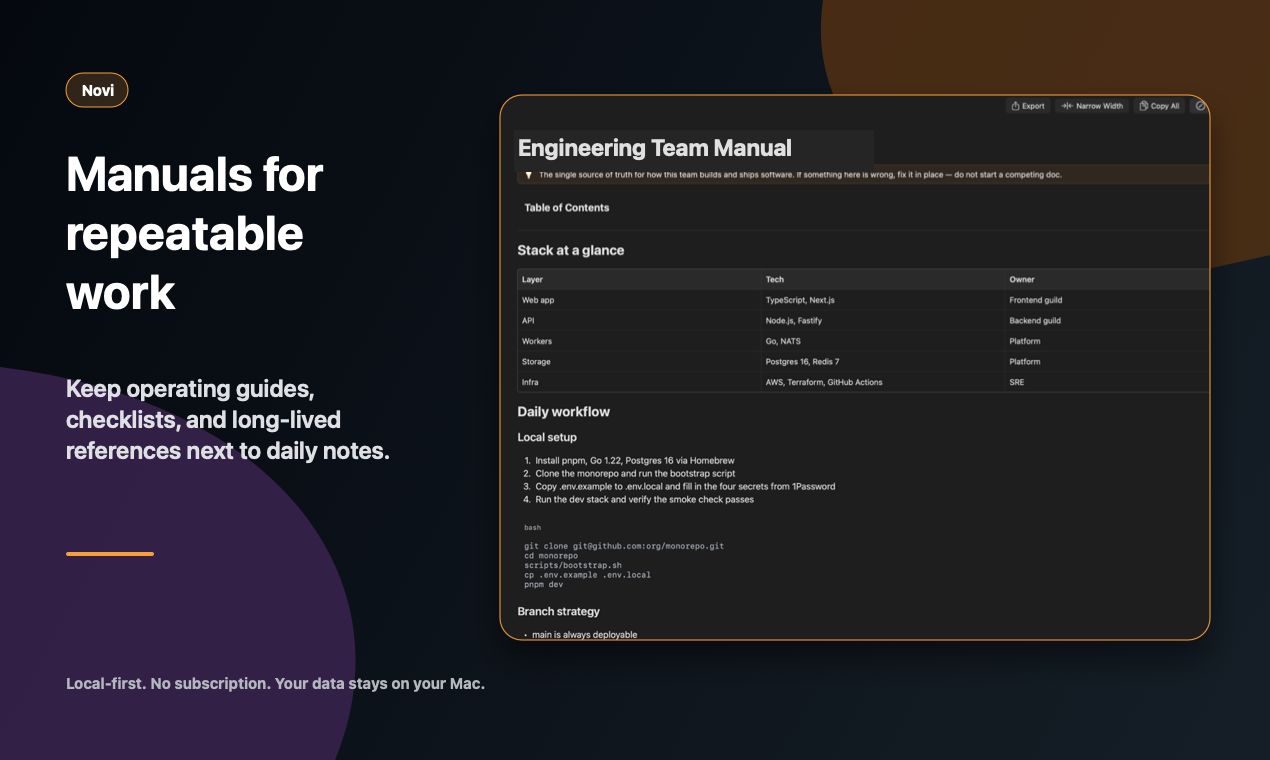Click the single source of truth callout text
This screenshot has height=760, width=1270.
(x=800, y=175)
